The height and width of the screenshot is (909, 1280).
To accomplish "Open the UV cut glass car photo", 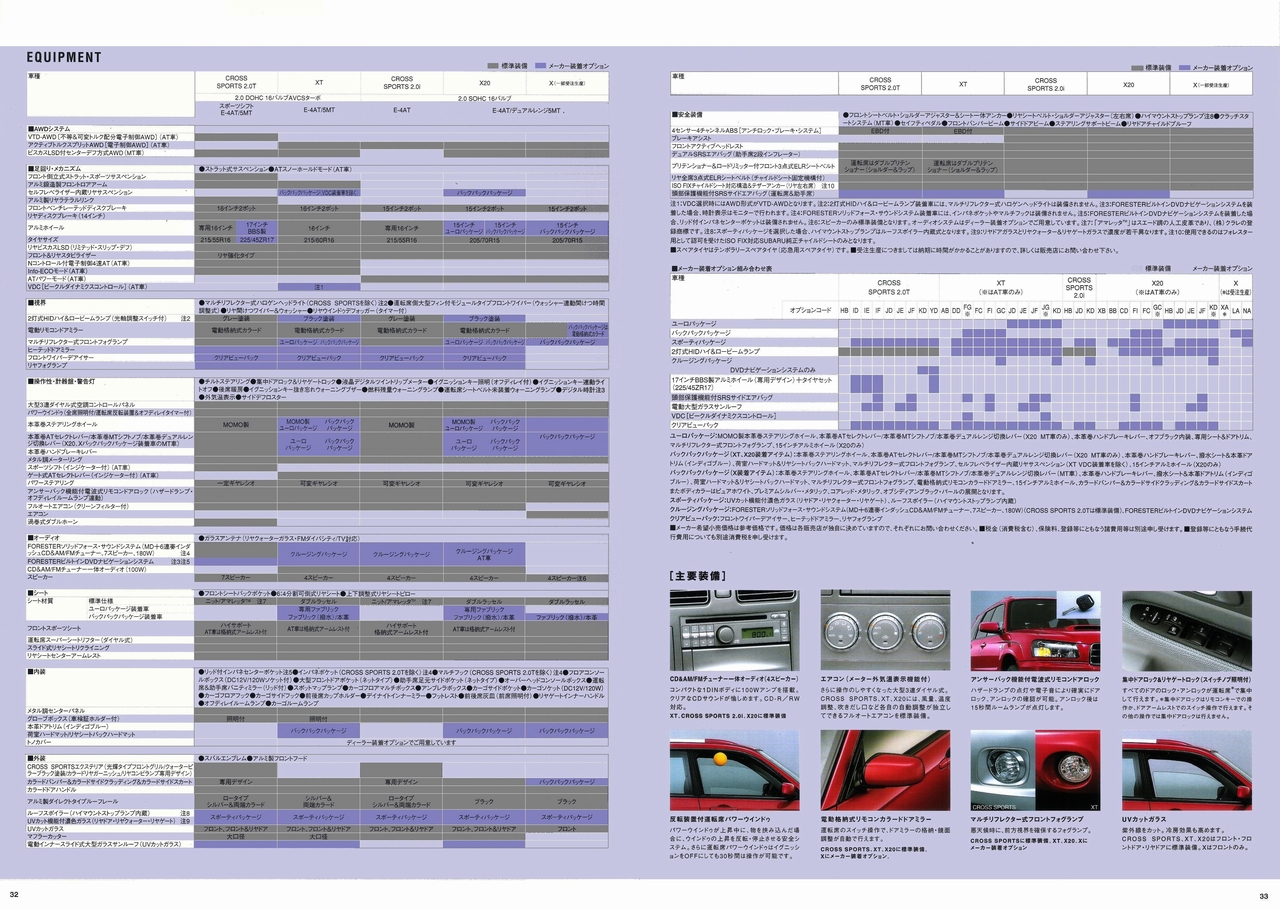I will [1186, 770].
